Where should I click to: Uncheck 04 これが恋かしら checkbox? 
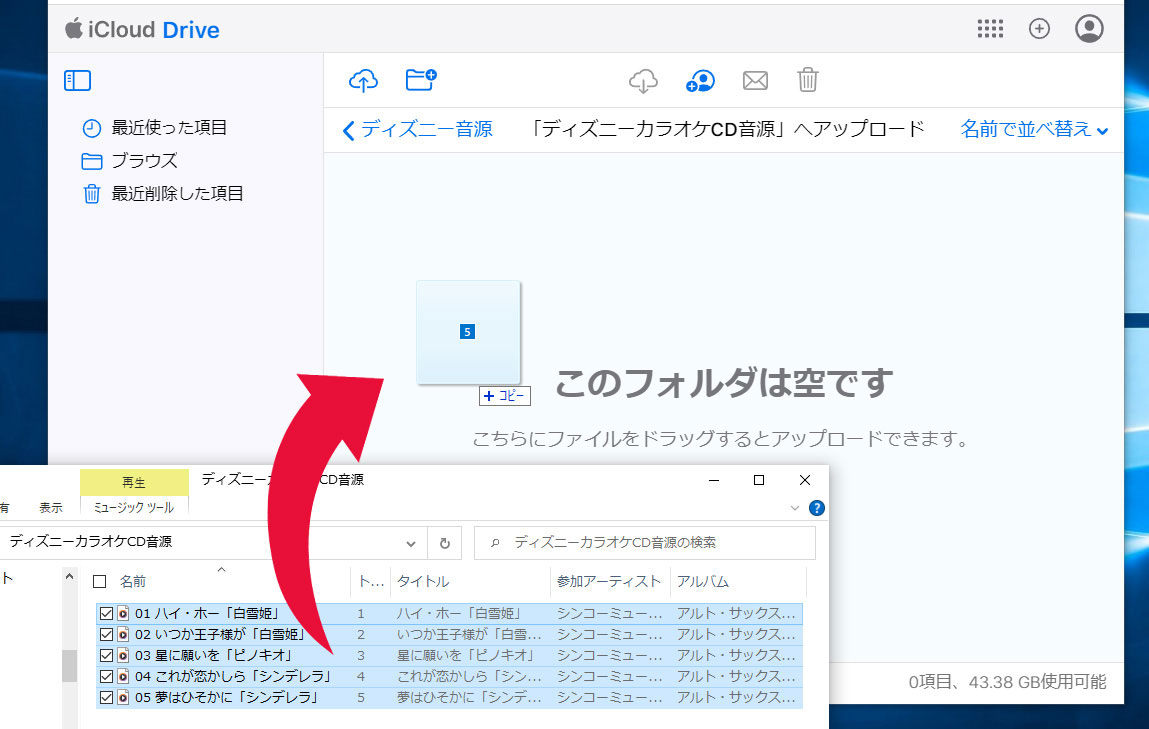pos(106,676)
